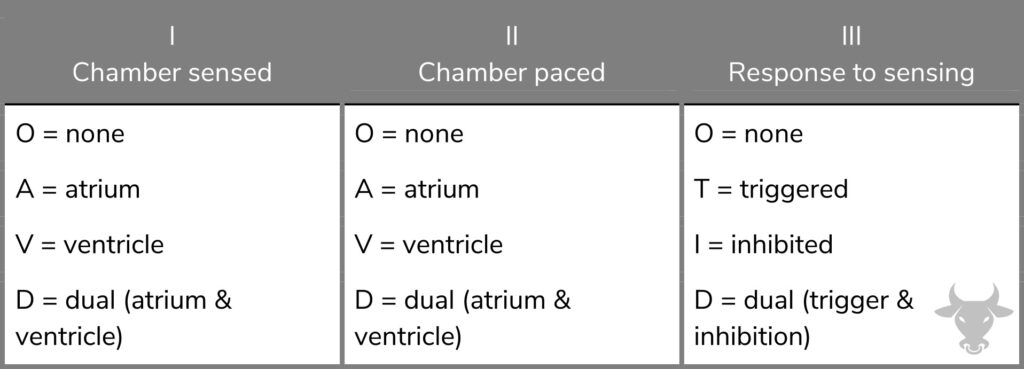Select the 'Chamber paced' column header
The height and width of the screenshot is (369, 1024).
point(511,72)
